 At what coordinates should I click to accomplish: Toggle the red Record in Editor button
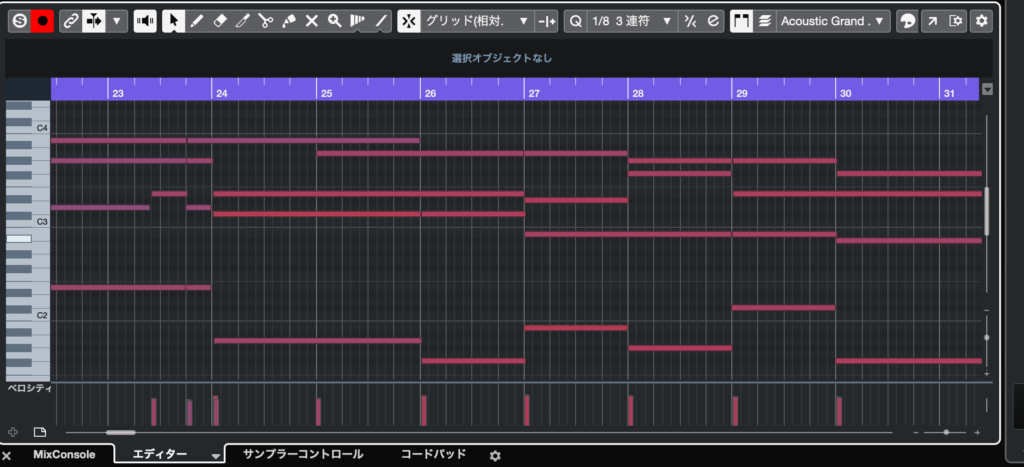[42, 21]
